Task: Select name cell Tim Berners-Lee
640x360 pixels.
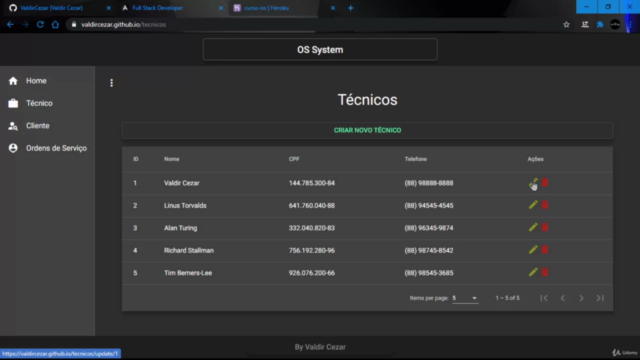Action: pyautogui.click(x=188, y=273)
